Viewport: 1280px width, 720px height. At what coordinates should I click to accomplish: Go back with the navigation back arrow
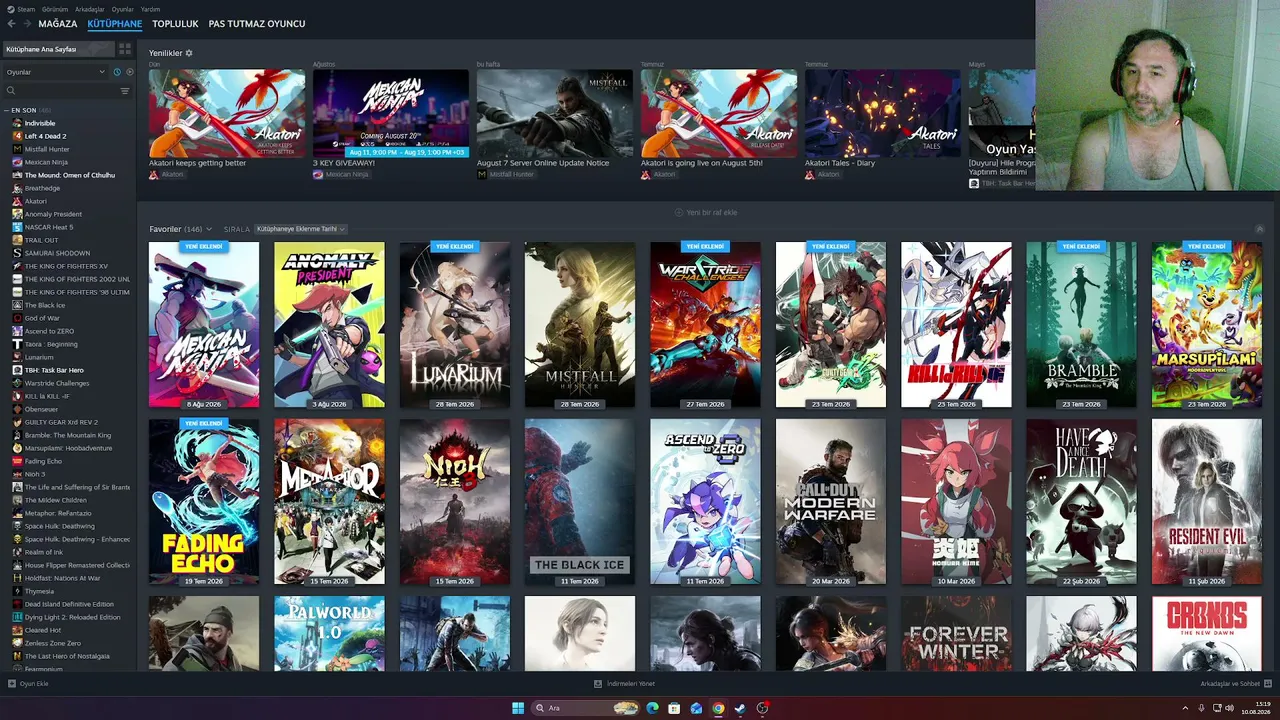point(12,24)
